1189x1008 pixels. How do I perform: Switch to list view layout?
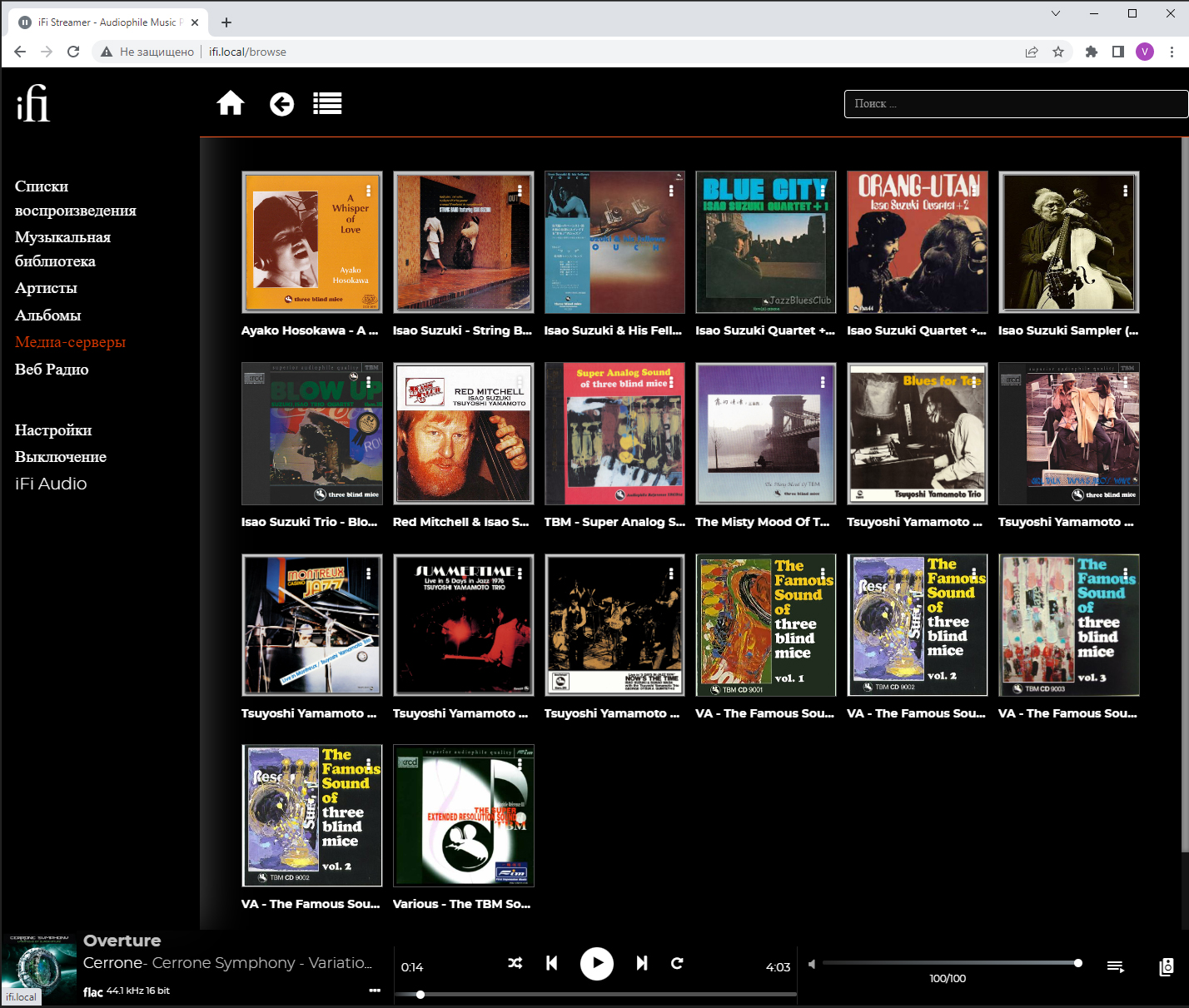point(327,104)
